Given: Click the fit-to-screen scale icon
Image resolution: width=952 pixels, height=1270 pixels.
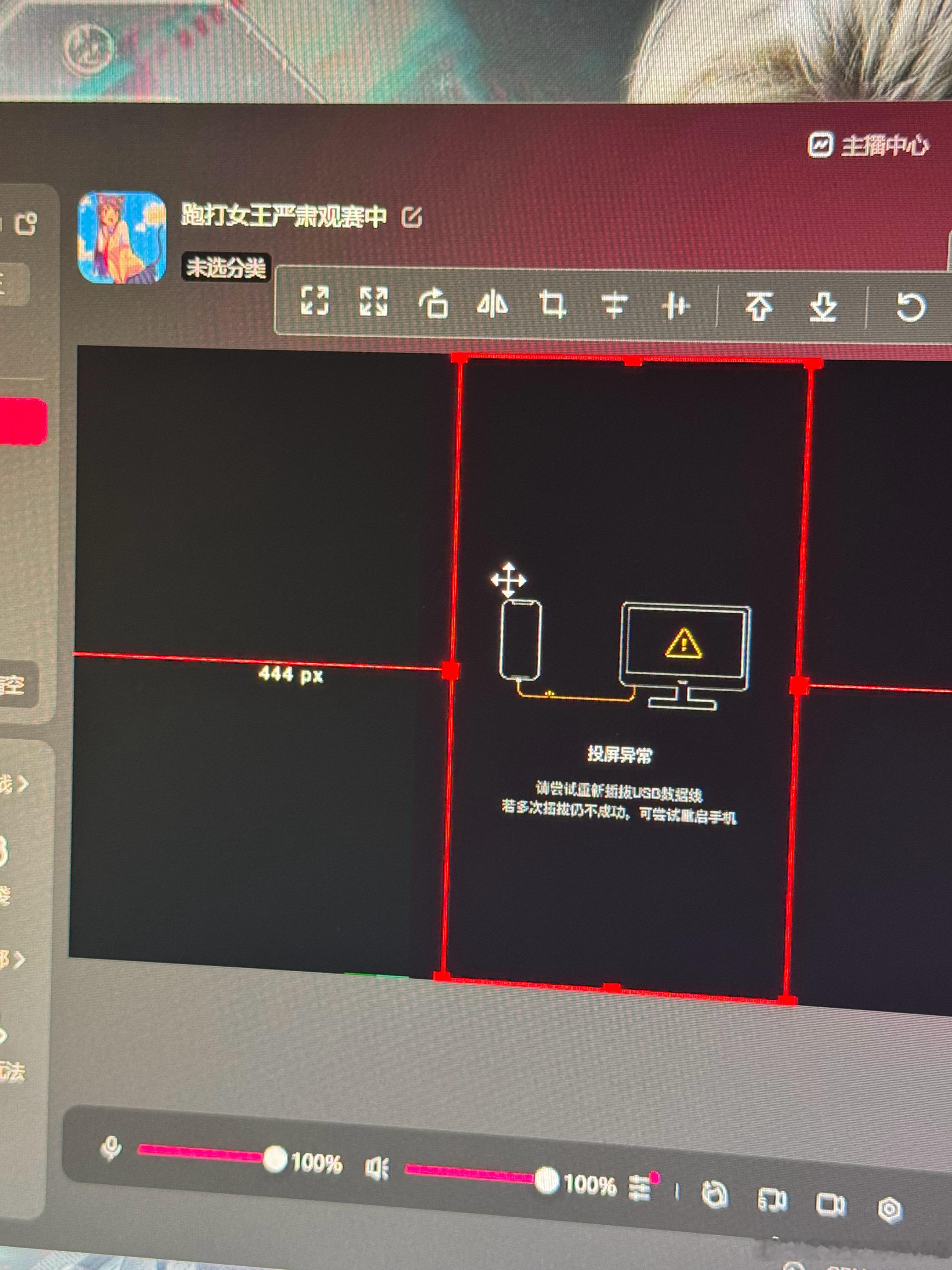Looking at the screenshot, I should tap(315, 300).
